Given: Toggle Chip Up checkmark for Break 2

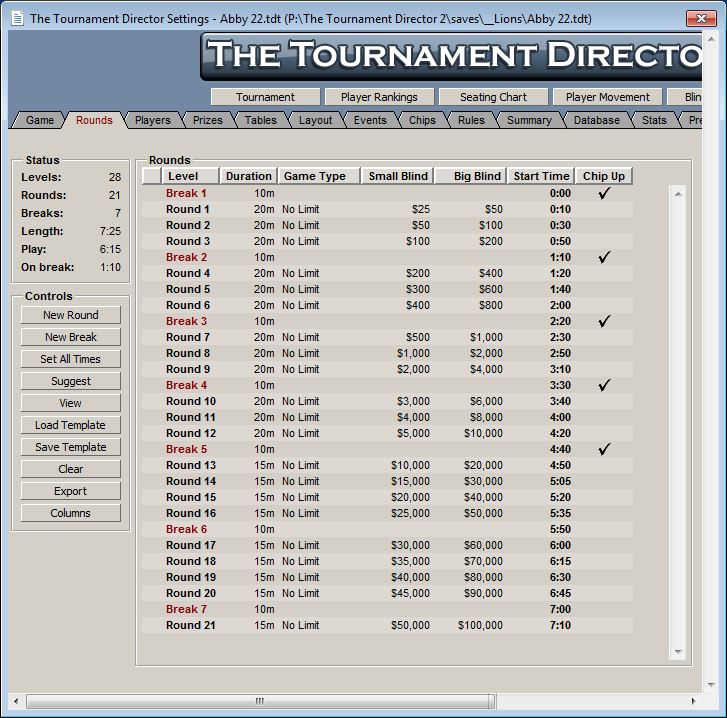Looking at the screenshot, I should [x=604, y=257].
